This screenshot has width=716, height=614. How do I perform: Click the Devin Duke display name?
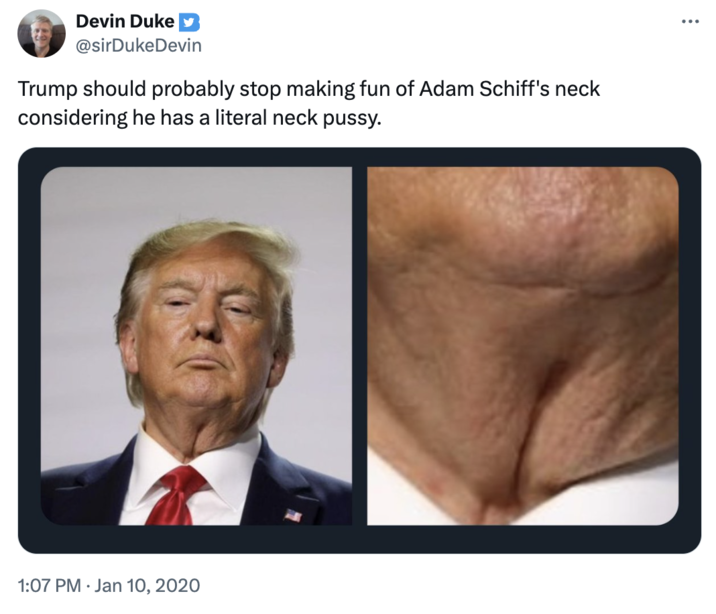[125, 21]
